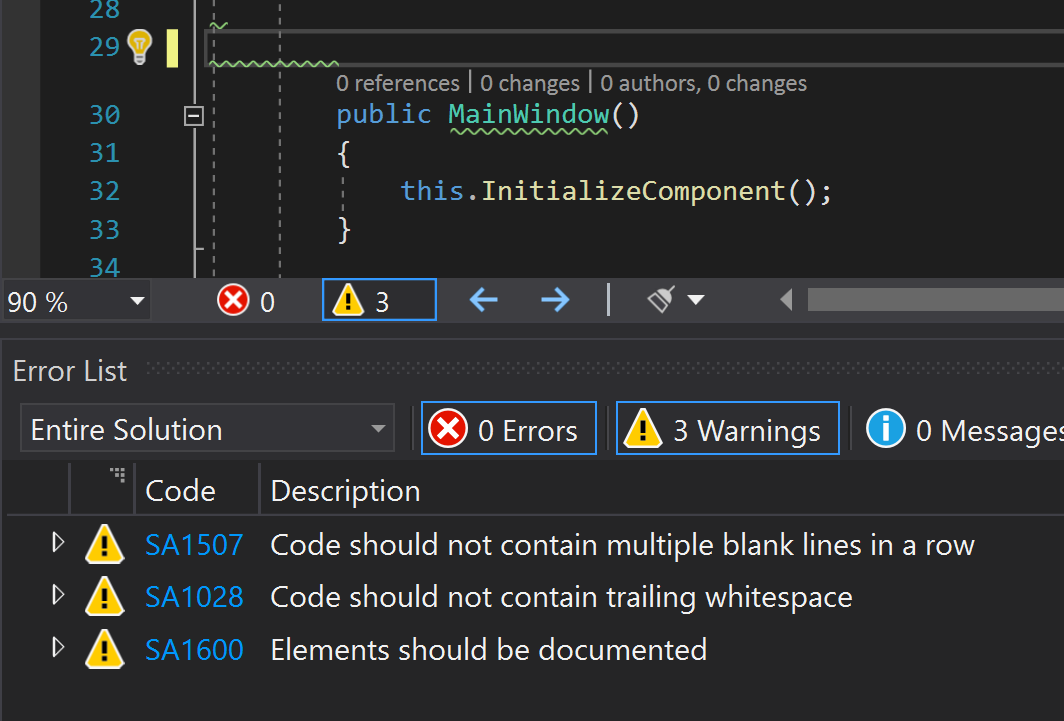Open the SA1028 rule help link

(x=194, y=597)
